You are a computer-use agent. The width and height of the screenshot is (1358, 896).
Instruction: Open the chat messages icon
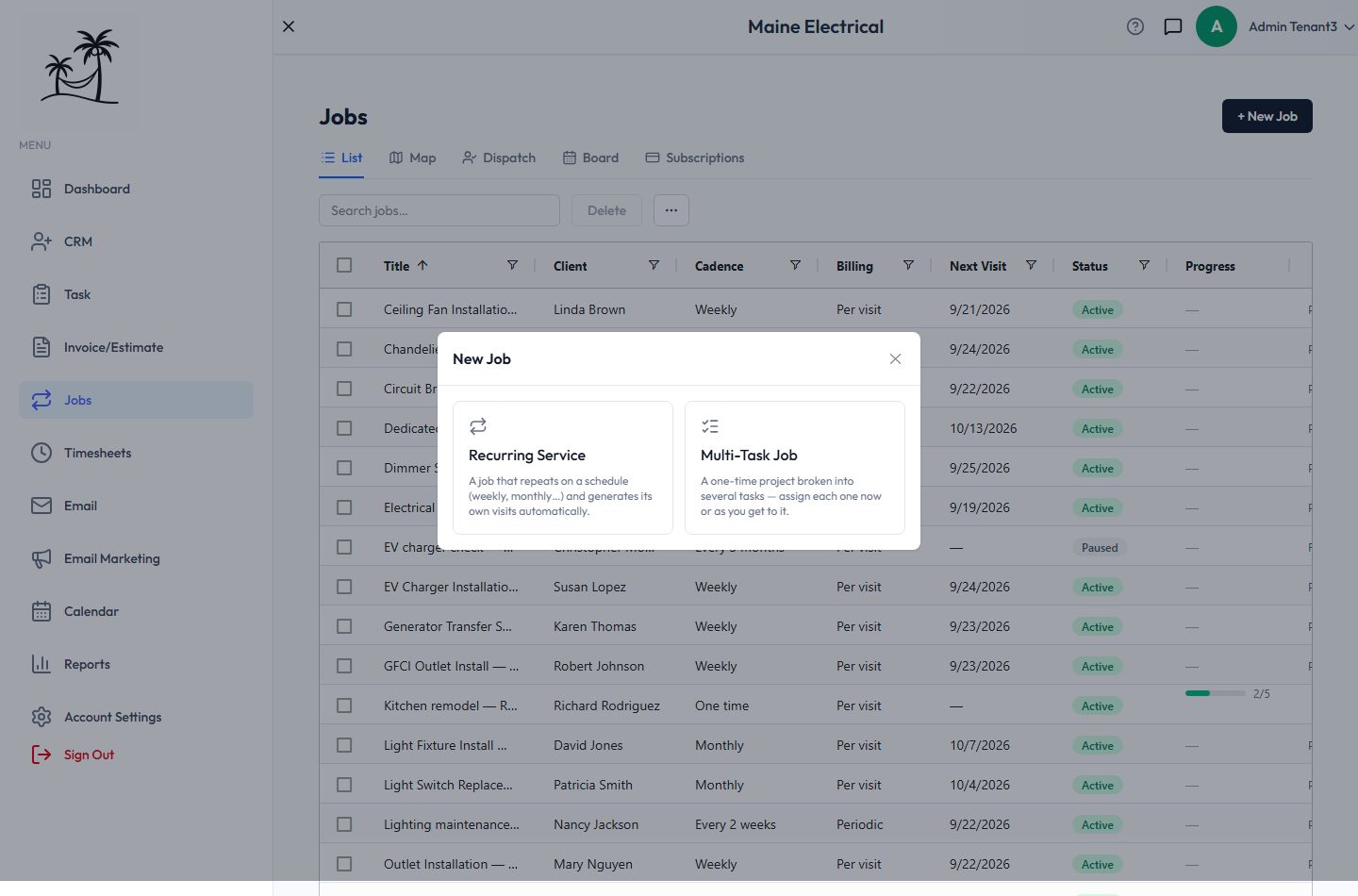click(x=1173, y=26)
